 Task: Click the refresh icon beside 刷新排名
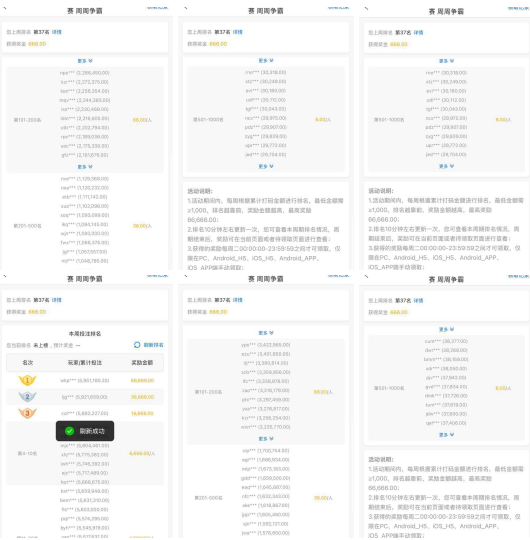click(137, 345)
